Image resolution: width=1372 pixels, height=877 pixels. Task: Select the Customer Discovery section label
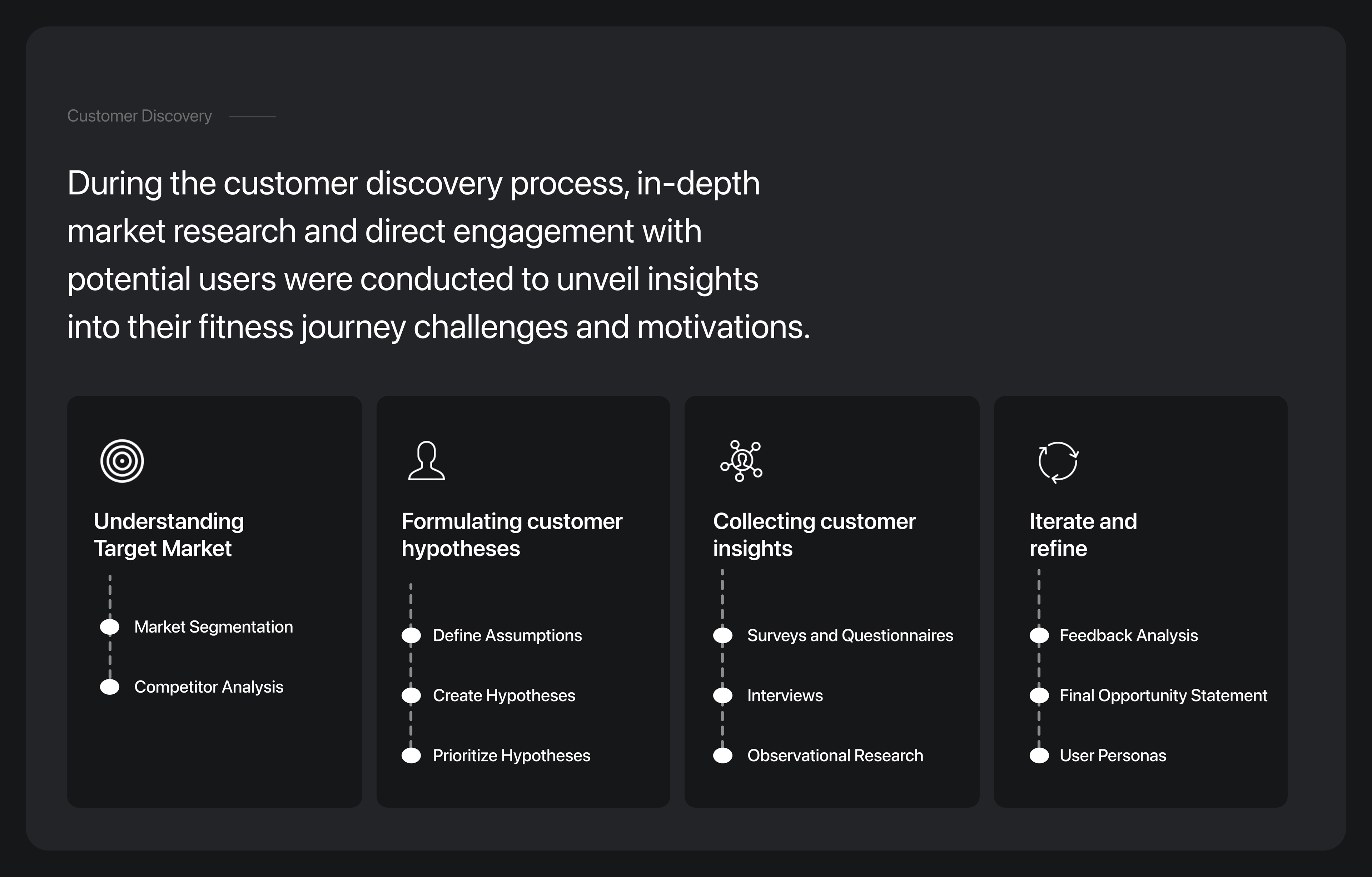coord(140,116)
